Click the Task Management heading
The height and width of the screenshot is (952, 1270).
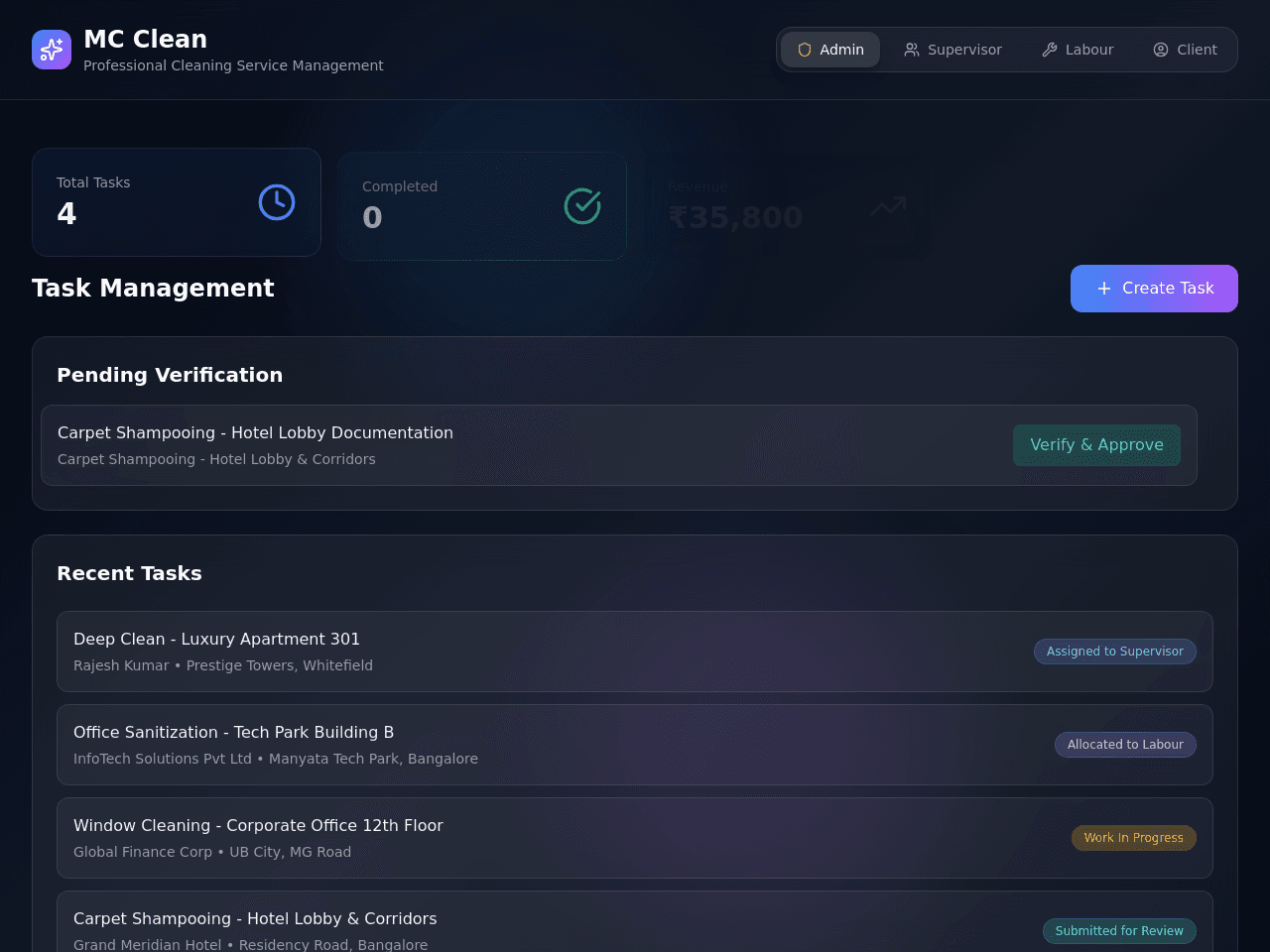(153, 289)
